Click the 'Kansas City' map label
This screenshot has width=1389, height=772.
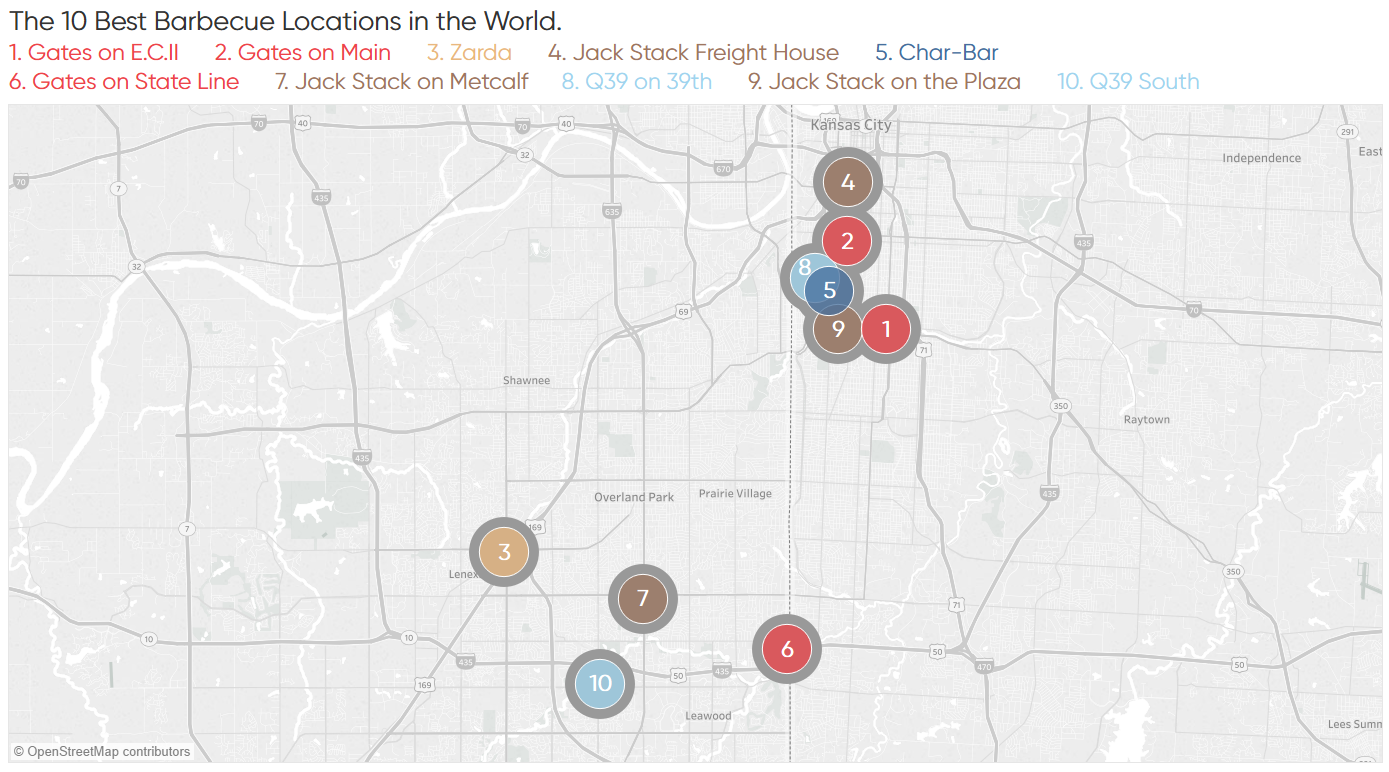click(x=851, y=126)
